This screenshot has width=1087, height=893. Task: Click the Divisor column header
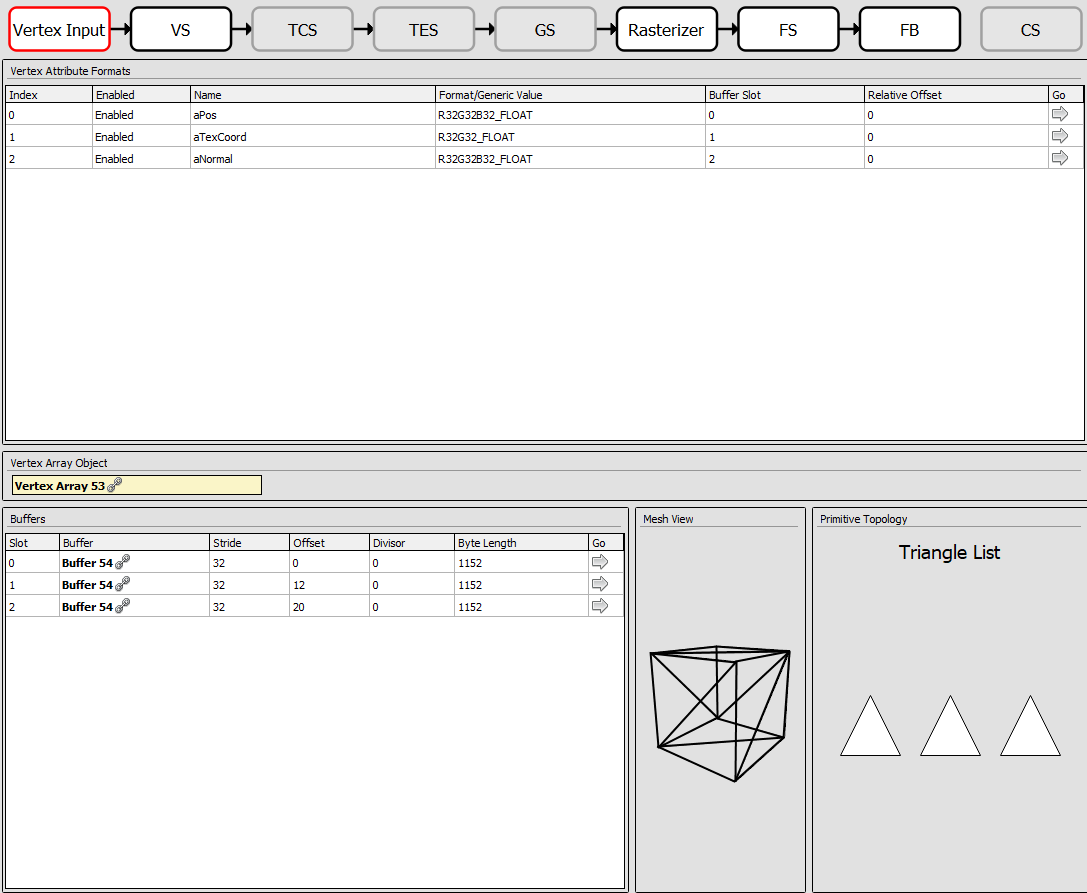click(x=412, y=543)
